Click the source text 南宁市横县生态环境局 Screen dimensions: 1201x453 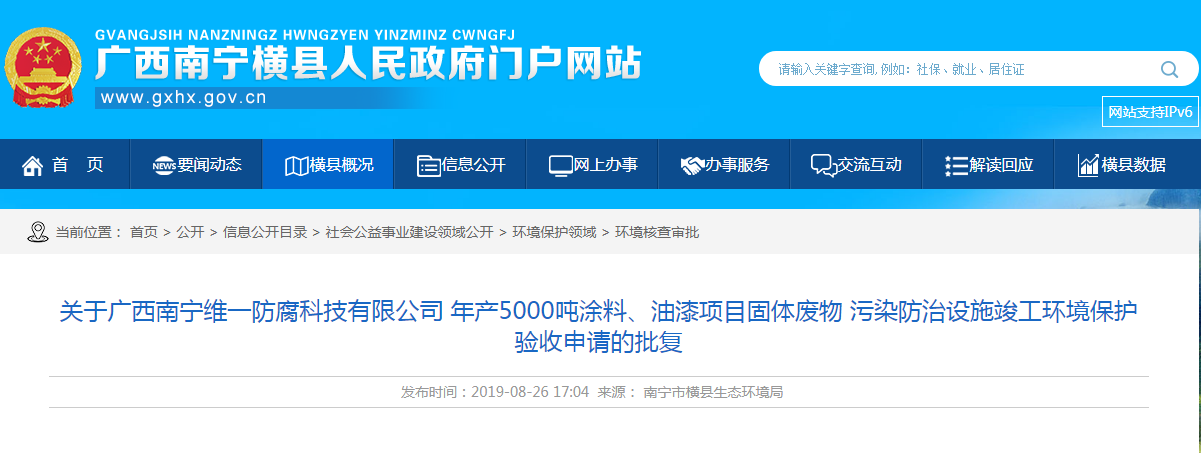click(x=713, y=392)
